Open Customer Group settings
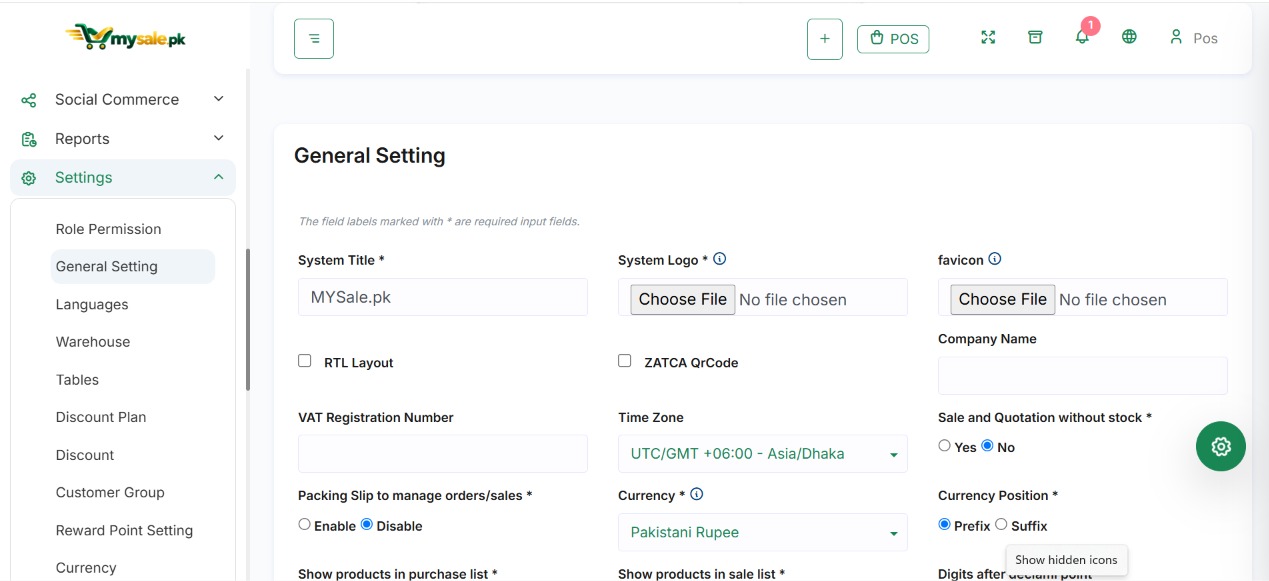 tap(110, 493)
